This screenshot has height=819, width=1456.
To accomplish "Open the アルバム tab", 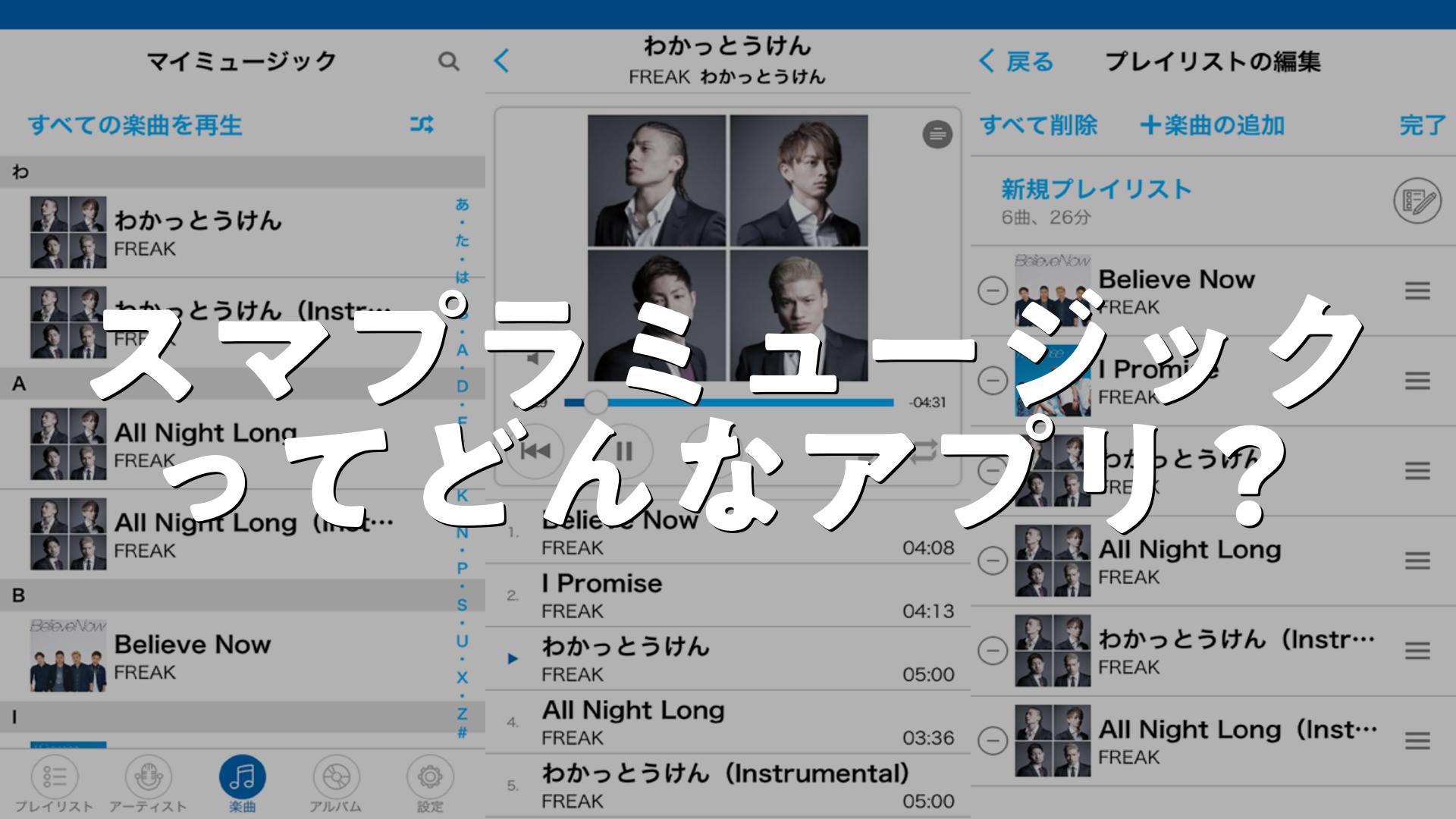I will pos(336,785).
